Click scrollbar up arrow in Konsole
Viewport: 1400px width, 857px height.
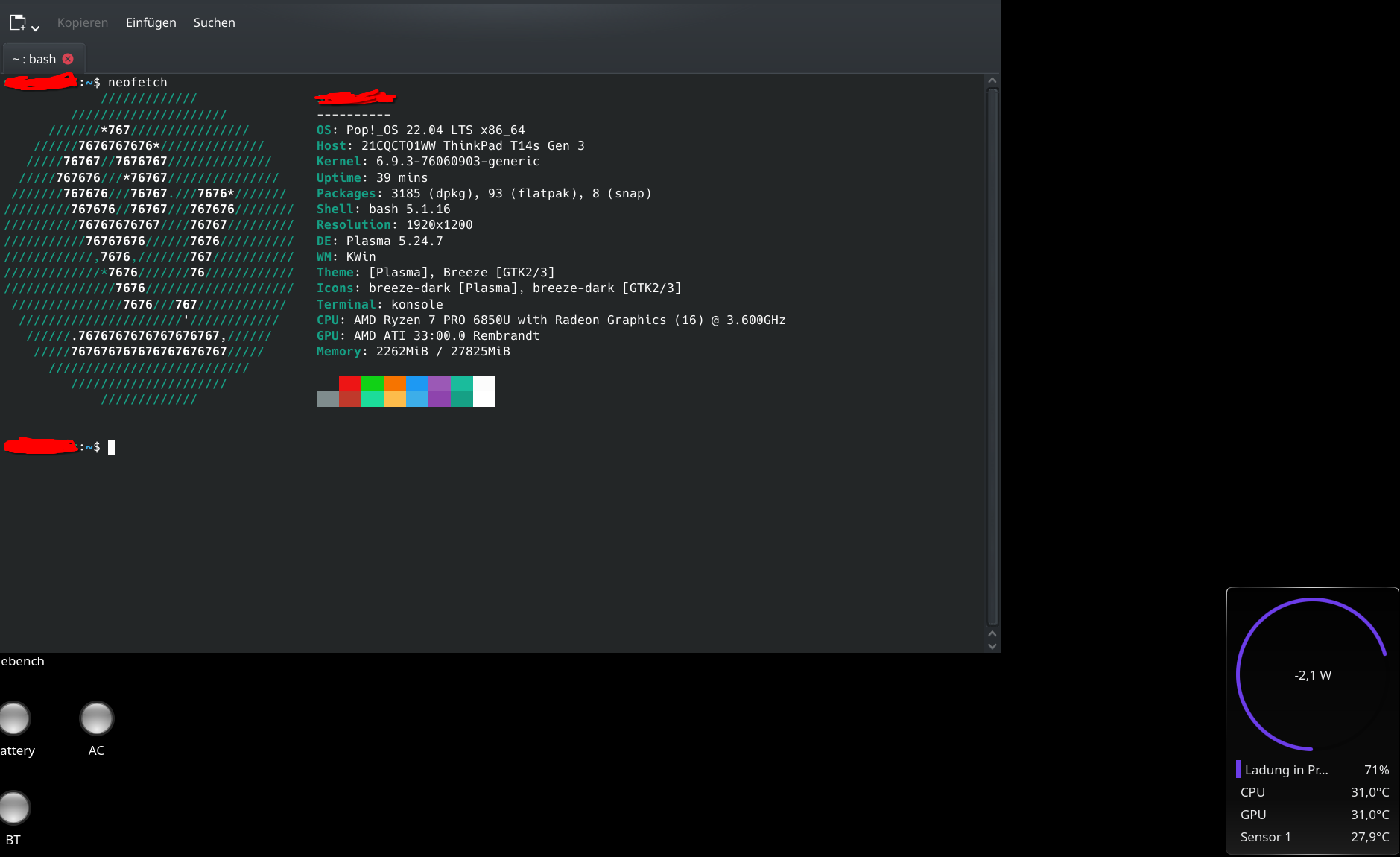point(992,80)
